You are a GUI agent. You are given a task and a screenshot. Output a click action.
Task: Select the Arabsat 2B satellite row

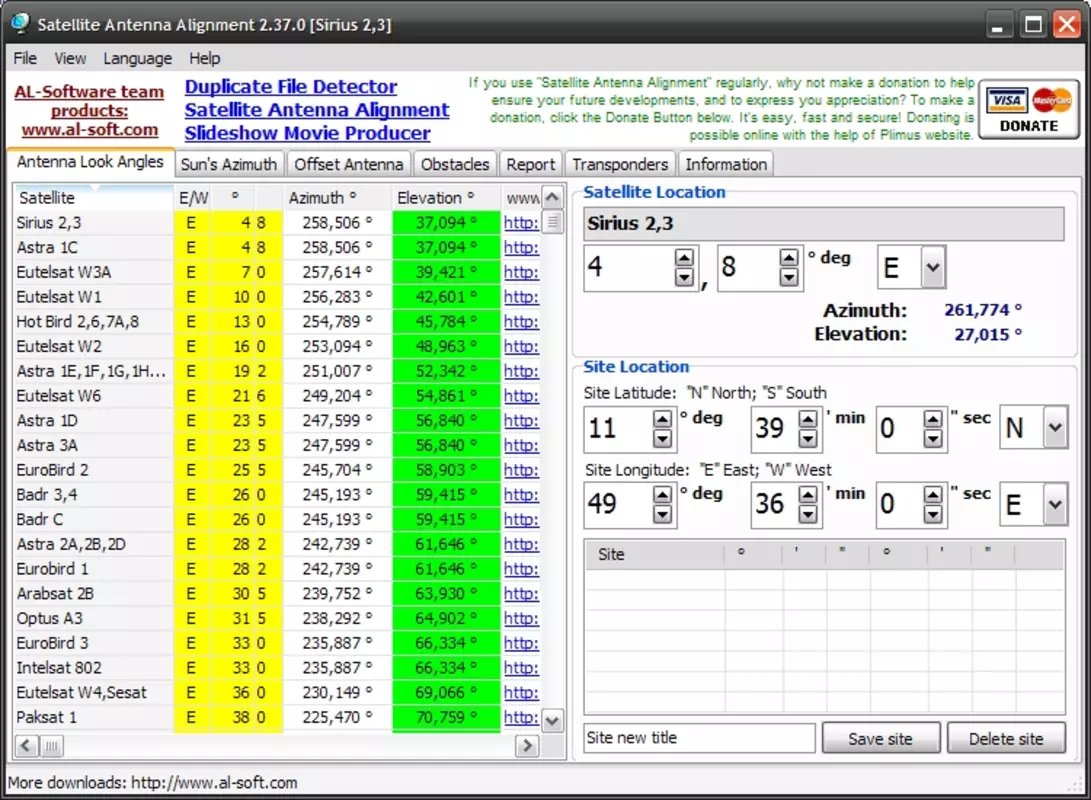(277, 594)
